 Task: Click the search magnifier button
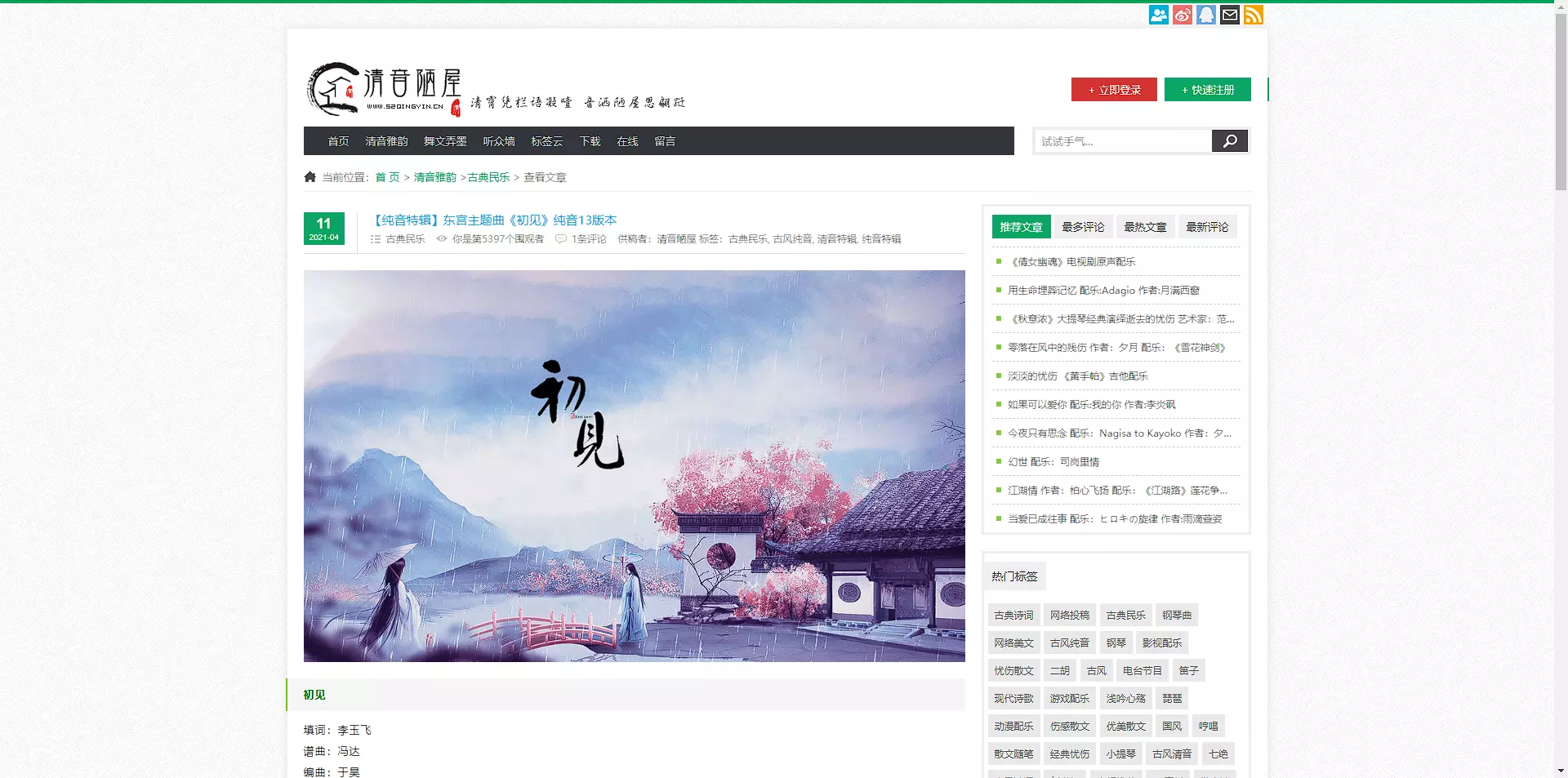pos(1229,141)
